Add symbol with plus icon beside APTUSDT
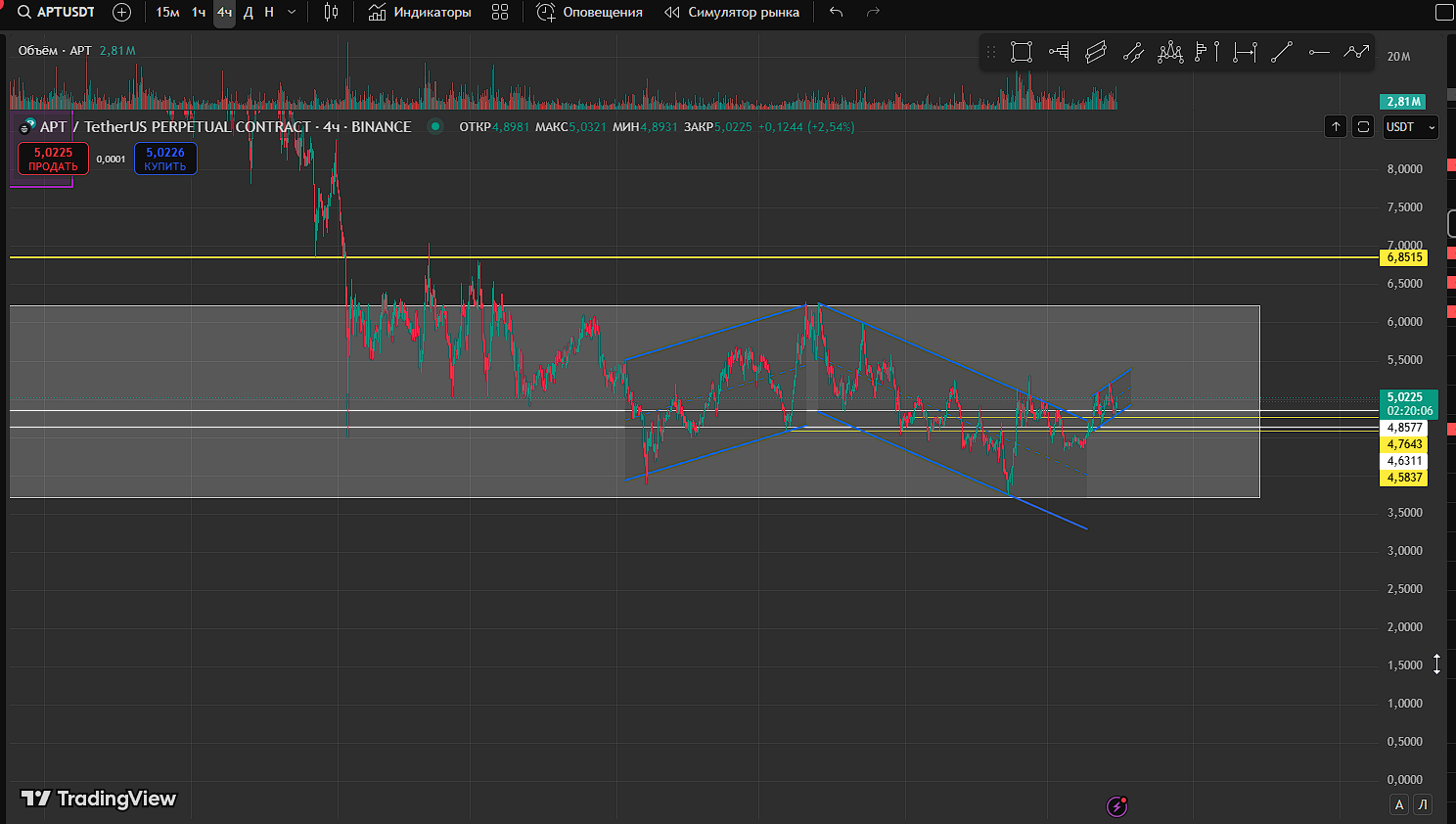 [x=121, y=12]
